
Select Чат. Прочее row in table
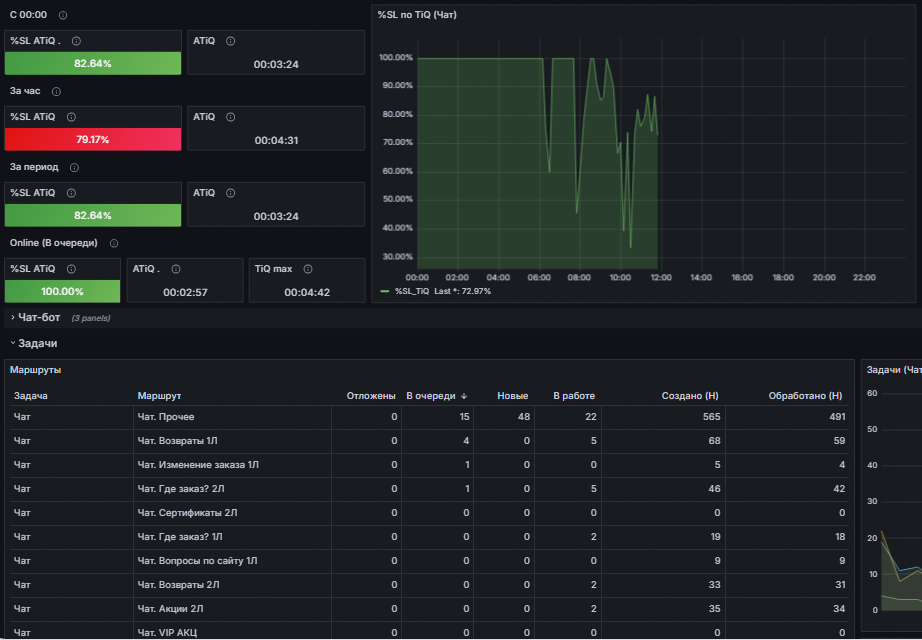pos(429,417)
